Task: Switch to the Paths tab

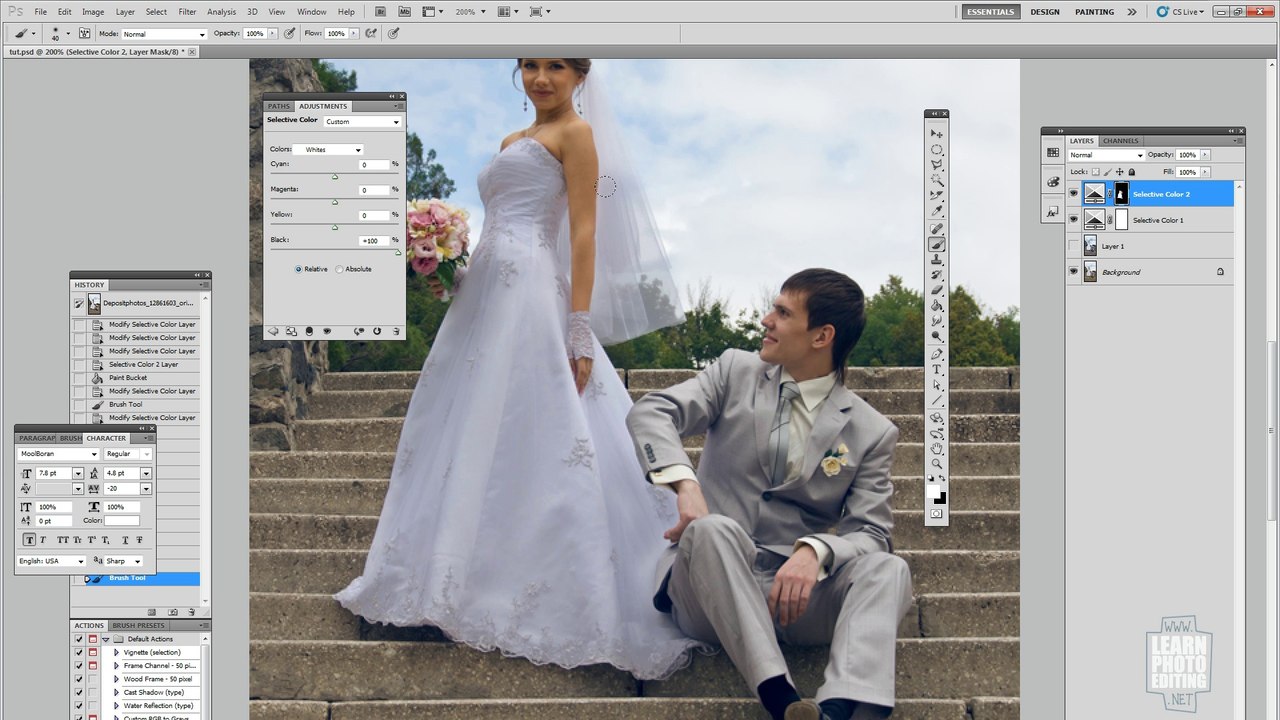Action: pos(279,106)
